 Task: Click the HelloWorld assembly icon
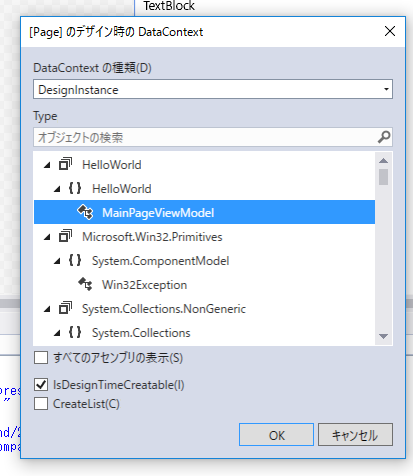click(x=65, y=164)
